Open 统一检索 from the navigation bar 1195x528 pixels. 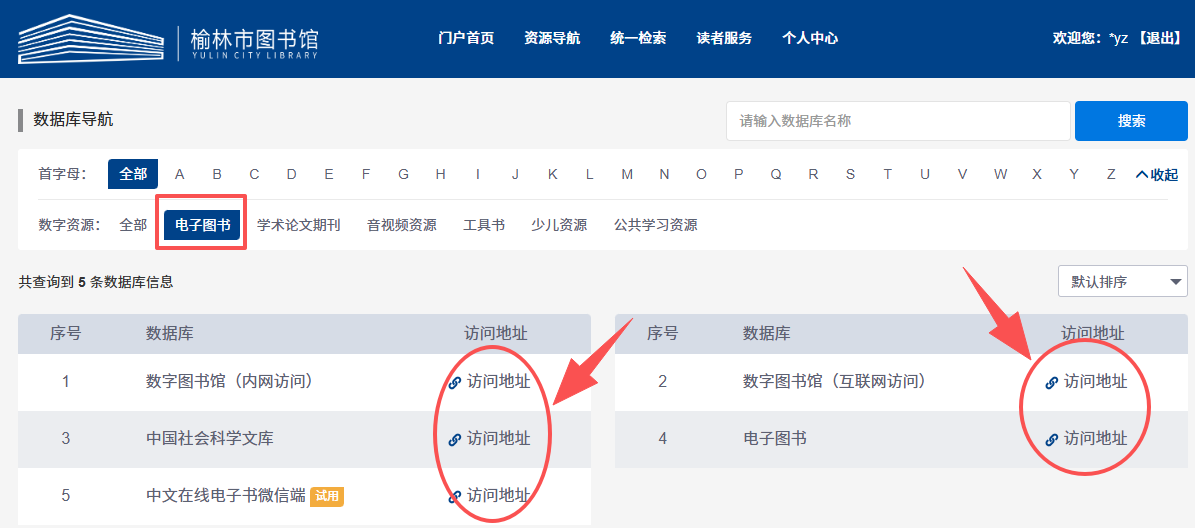(638, 38)
